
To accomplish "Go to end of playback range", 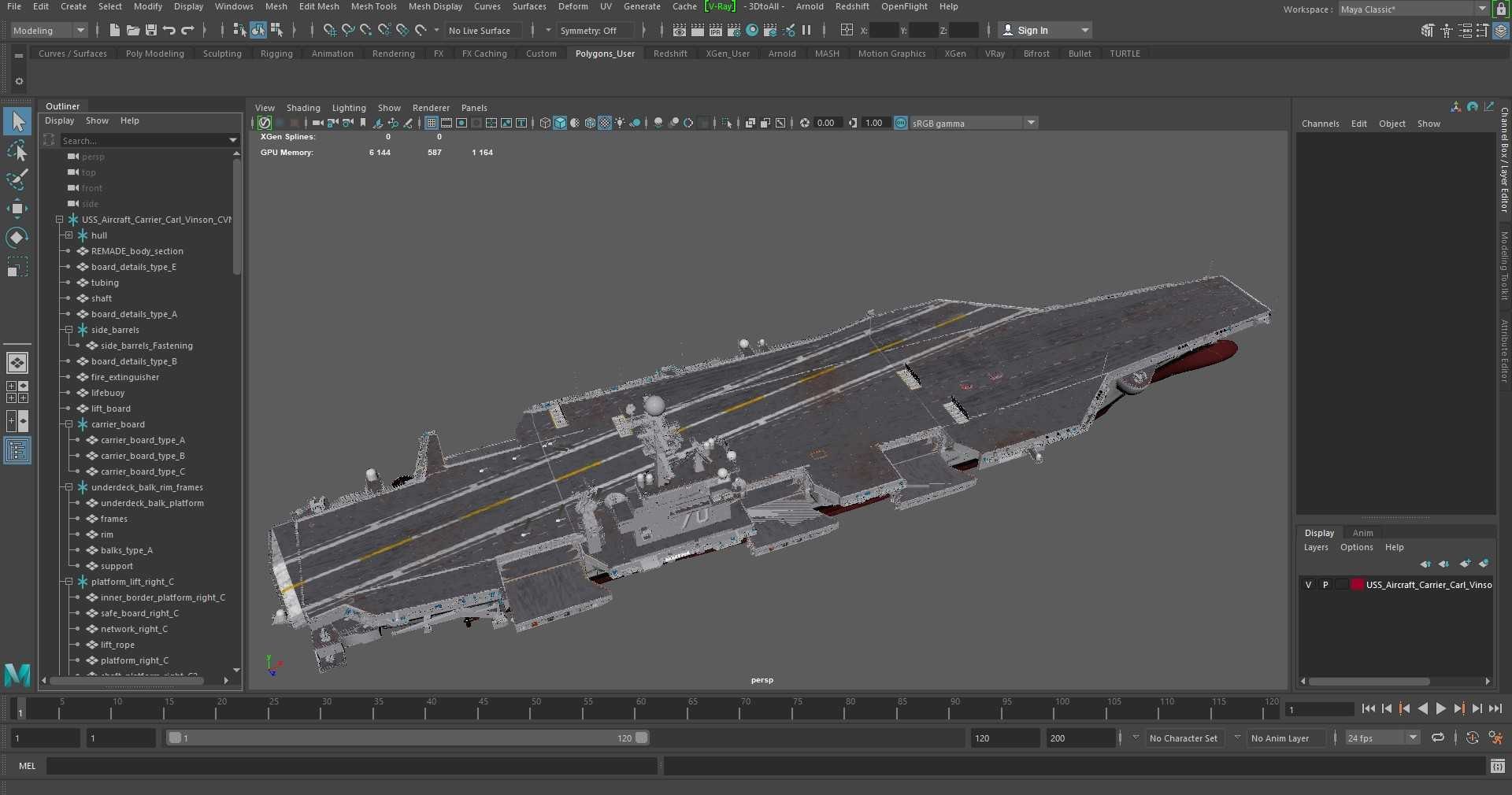I will click(x=1495, y=708).
